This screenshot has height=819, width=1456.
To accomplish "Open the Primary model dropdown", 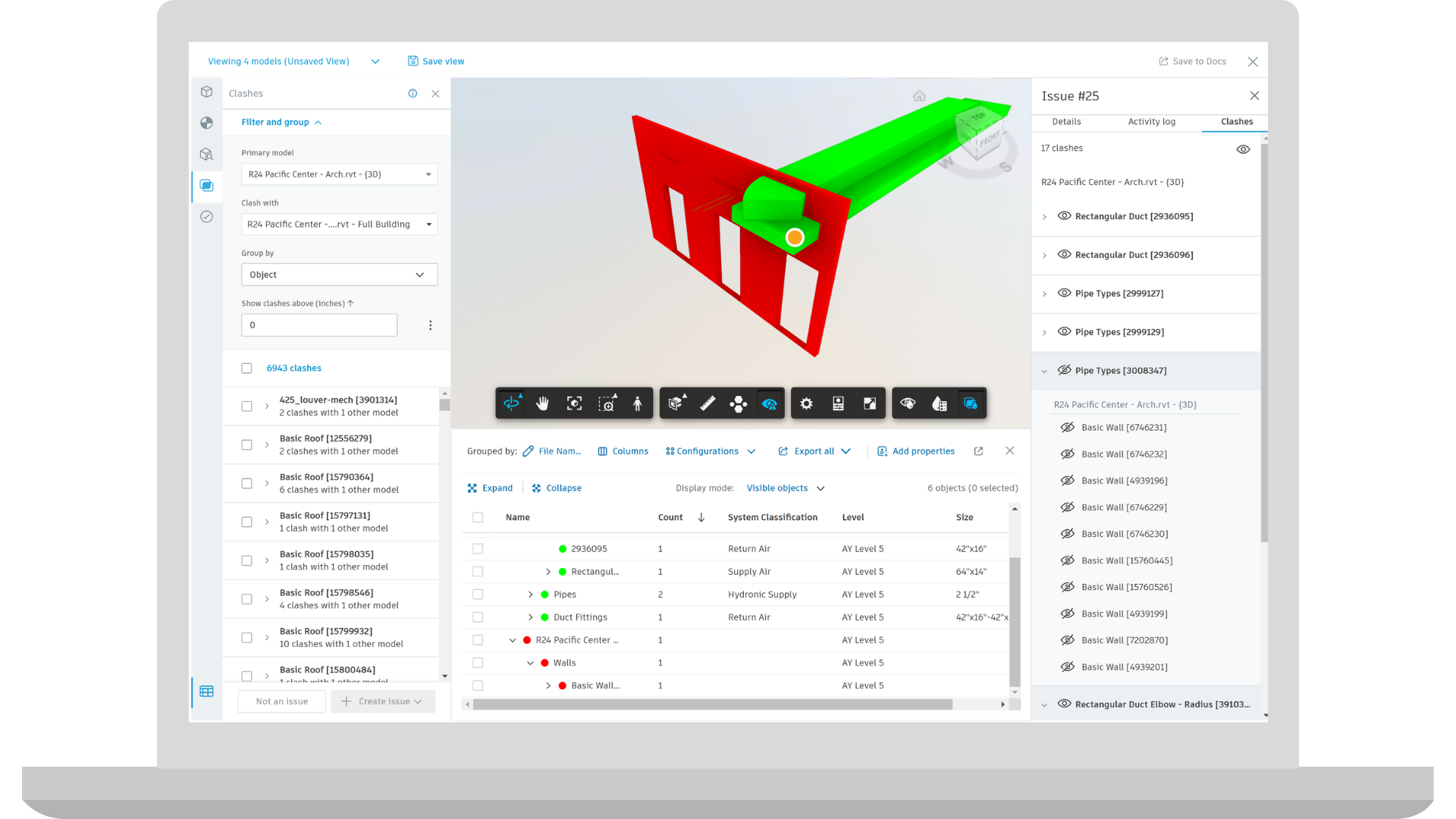I will pos(339,174).
